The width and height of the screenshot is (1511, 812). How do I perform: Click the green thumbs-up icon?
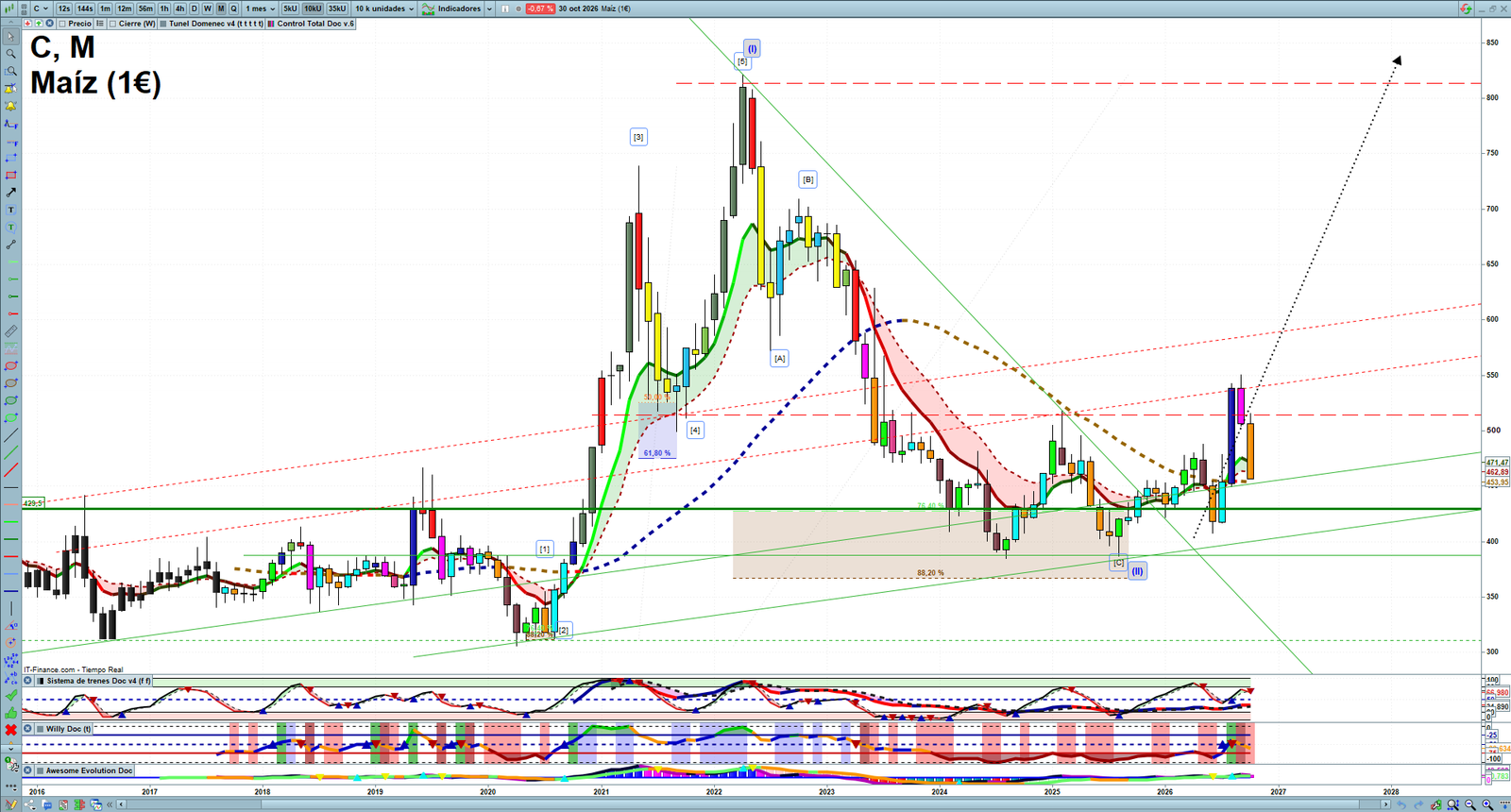(11, 713)
